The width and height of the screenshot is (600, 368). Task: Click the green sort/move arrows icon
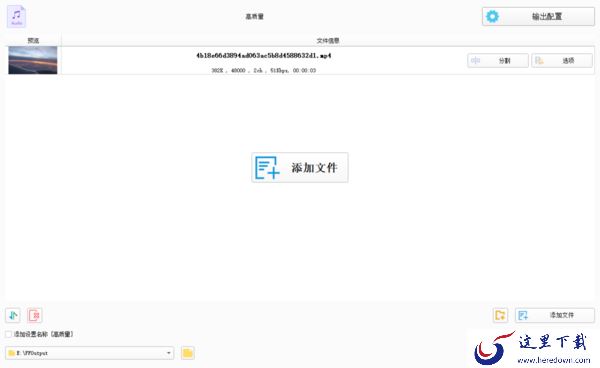point(13,315)
